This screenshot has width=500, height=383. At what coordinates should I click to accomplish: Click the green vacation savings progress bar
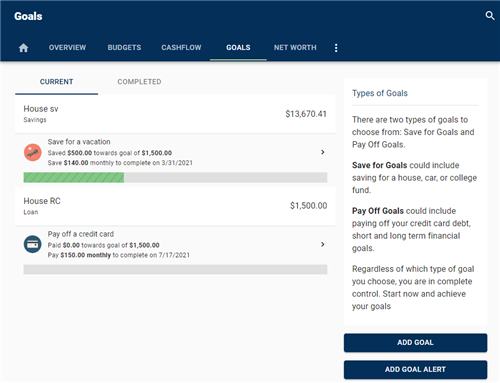click(175, 177)
